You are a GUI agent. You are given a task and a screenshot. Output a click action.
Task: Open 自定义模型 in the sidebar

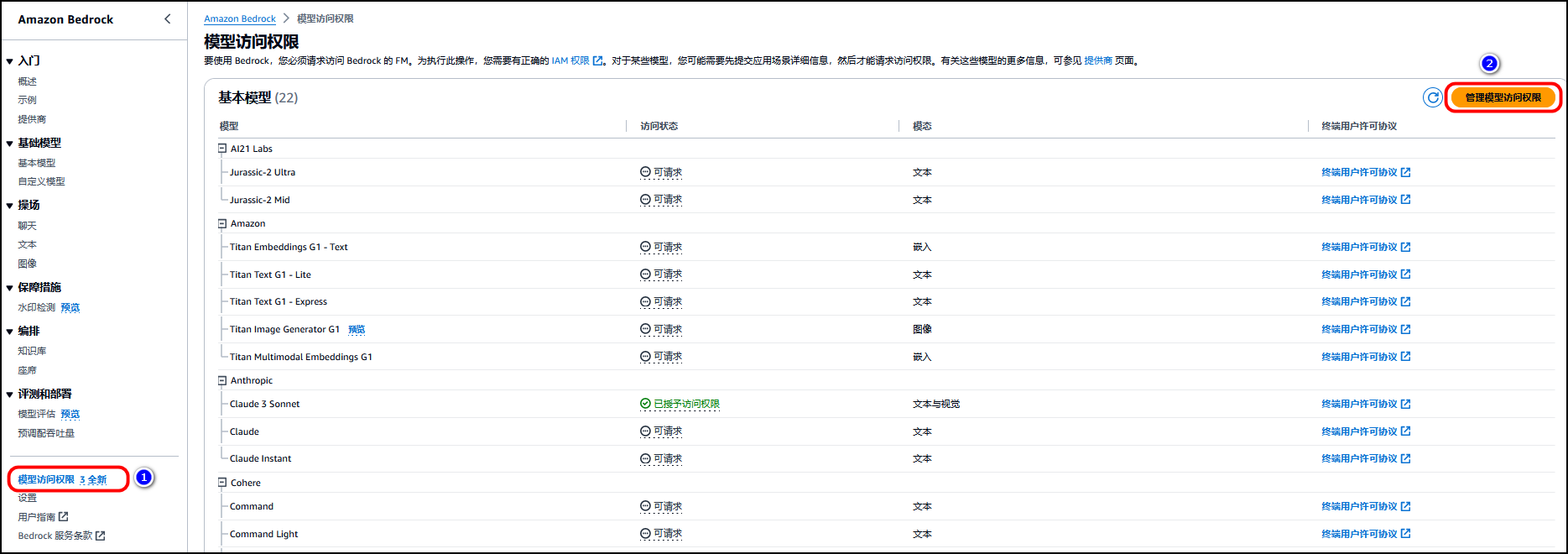coord(41,181)
